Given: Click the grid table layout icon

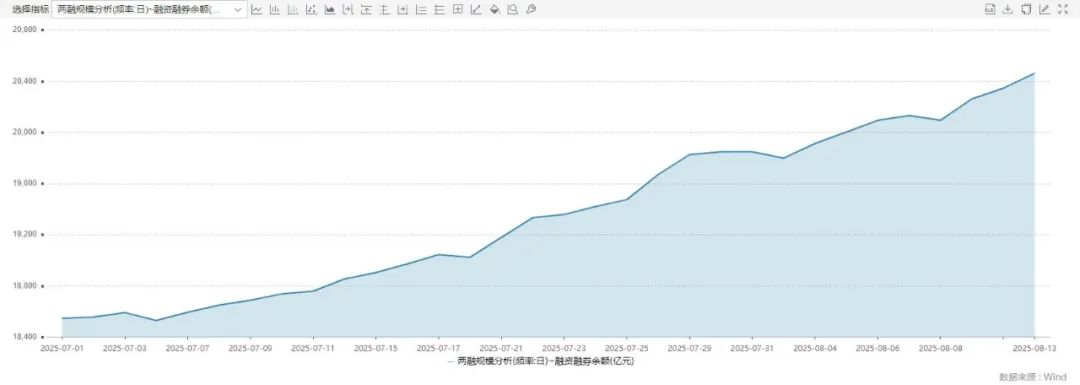Looking at the screenshot, I should click(458, 10).
